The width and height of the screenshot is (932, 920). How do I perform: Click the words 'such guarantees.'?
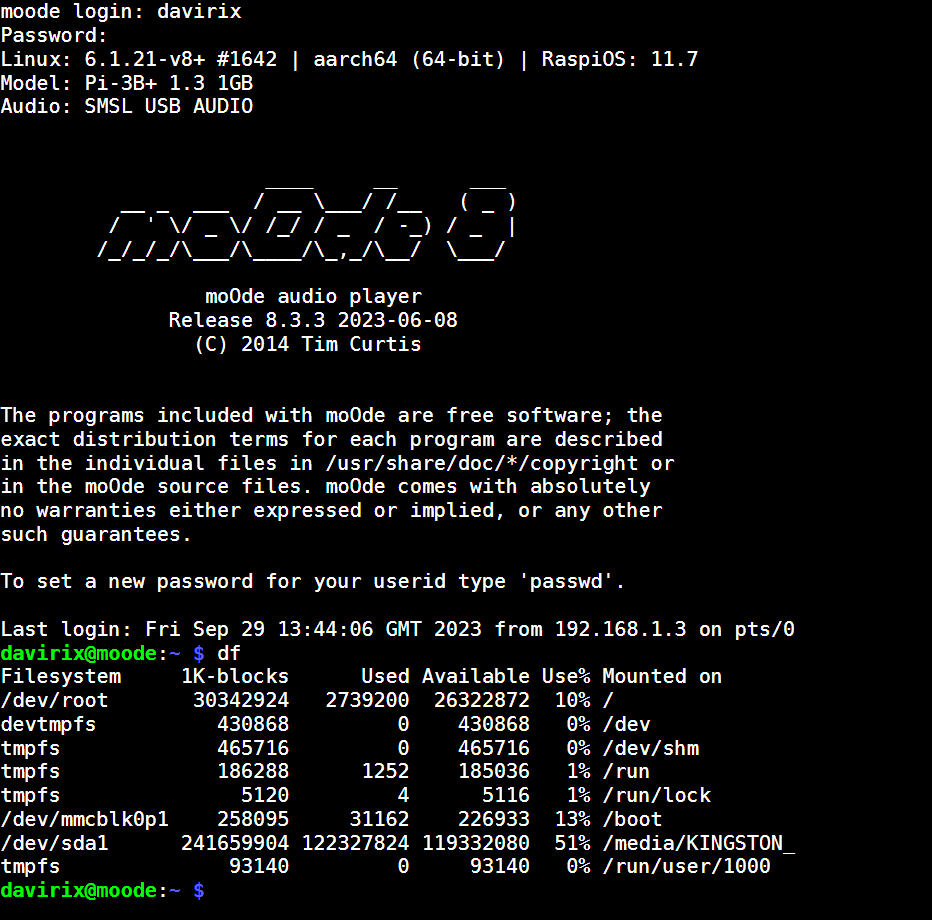[x=96, y=534]
